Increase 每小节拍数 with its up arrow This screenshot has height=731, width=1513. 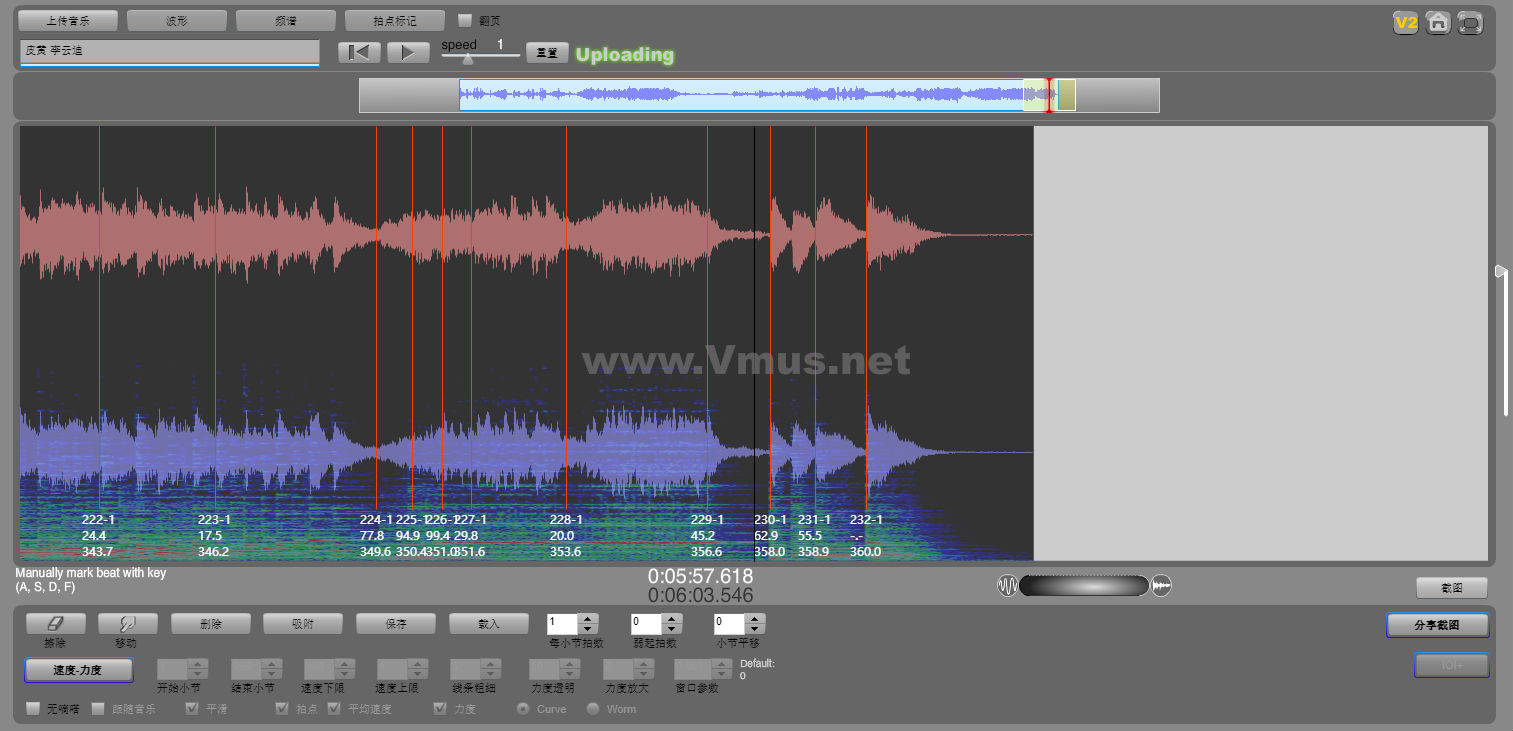[x=589, y=618]
